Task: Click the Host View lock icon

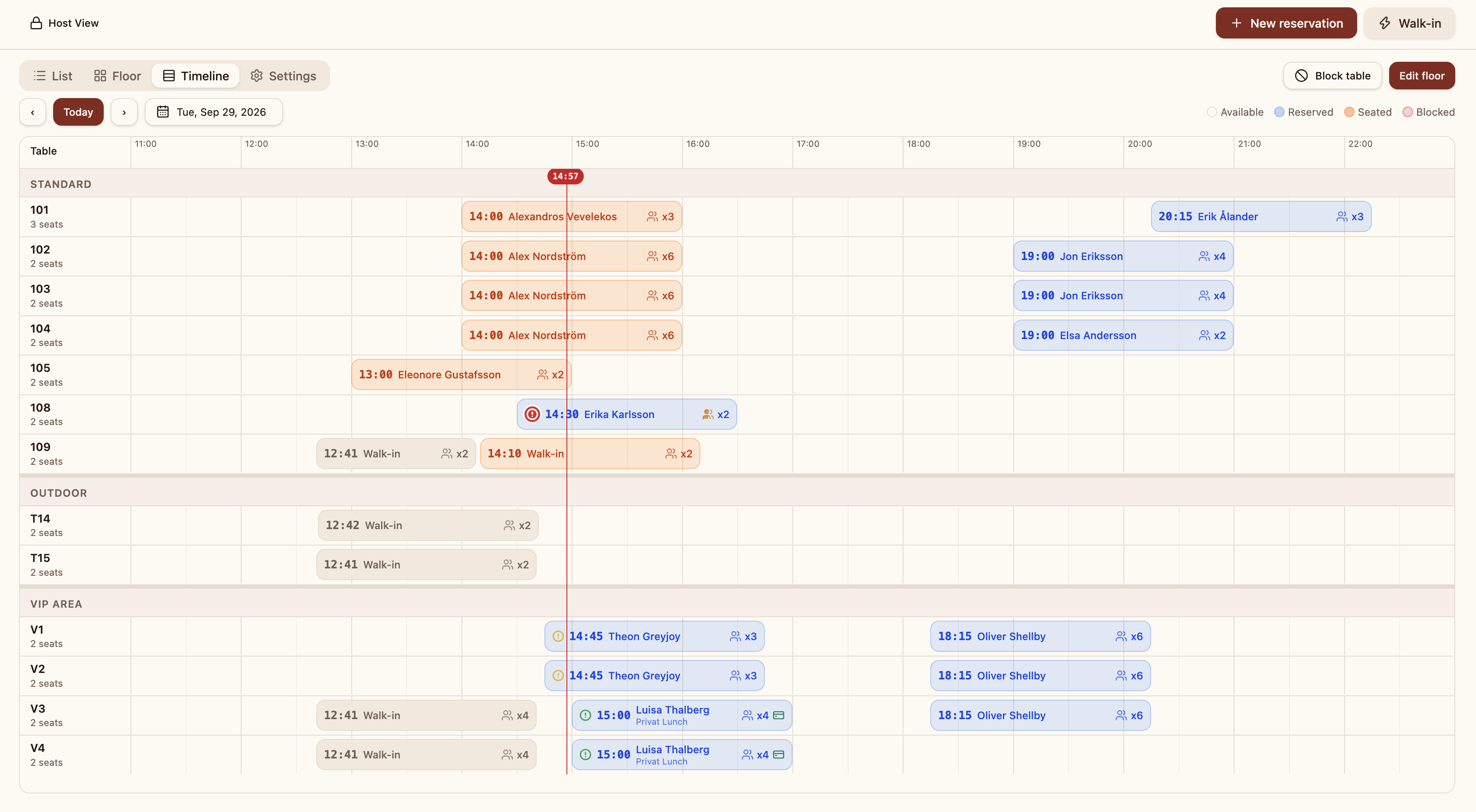Action: click(x=36, y=23)
